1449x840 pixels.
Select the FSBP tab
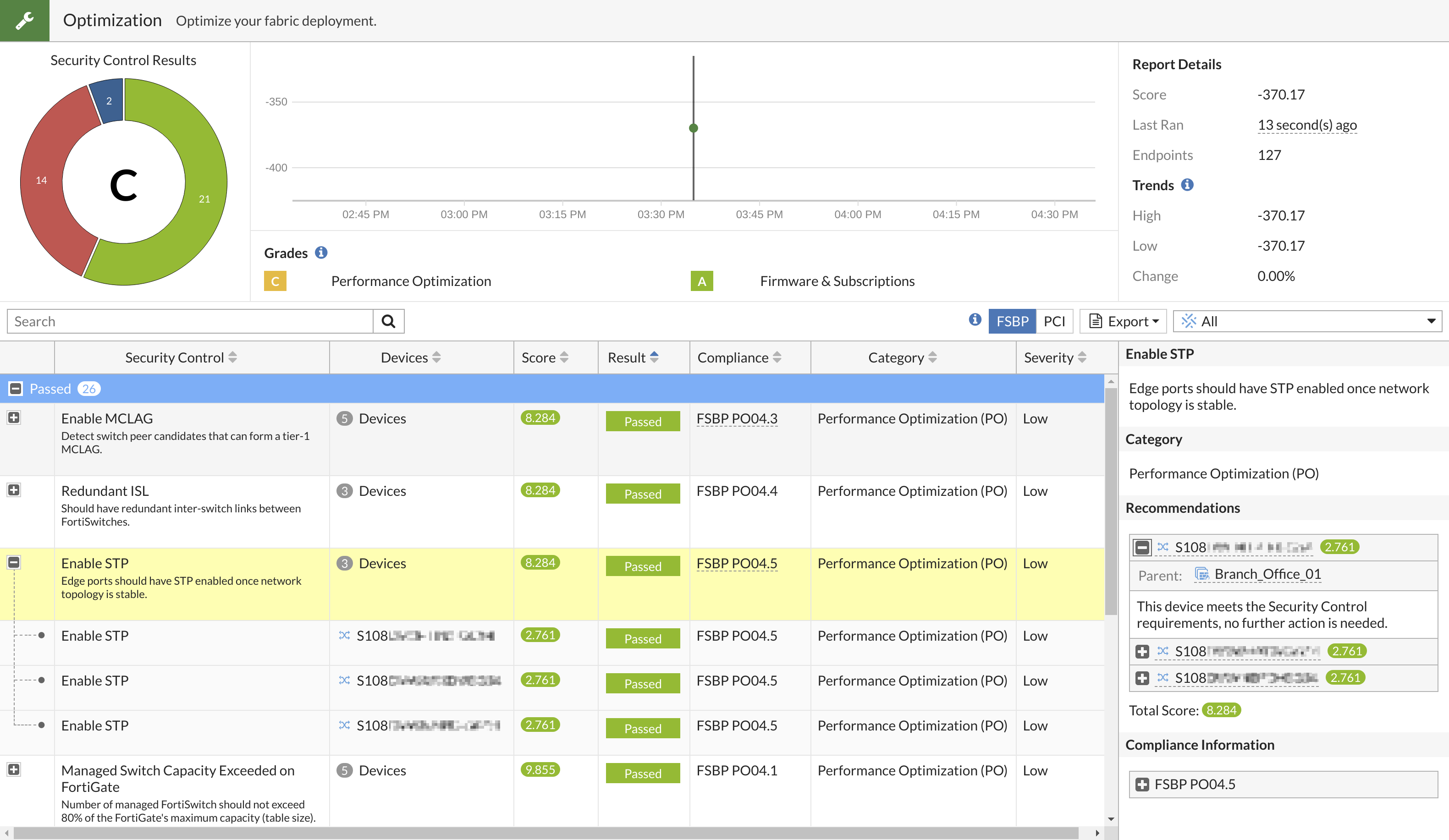pyautogui.click(x=1012, y=321)
